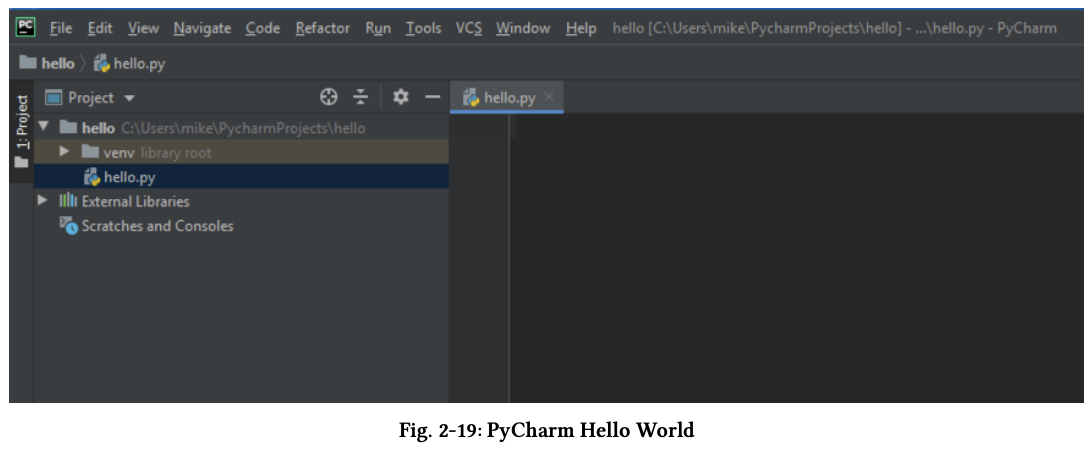Click the Python icon on editor tab
Viewport: 1084px width, 458px height.
pos(471,98)
